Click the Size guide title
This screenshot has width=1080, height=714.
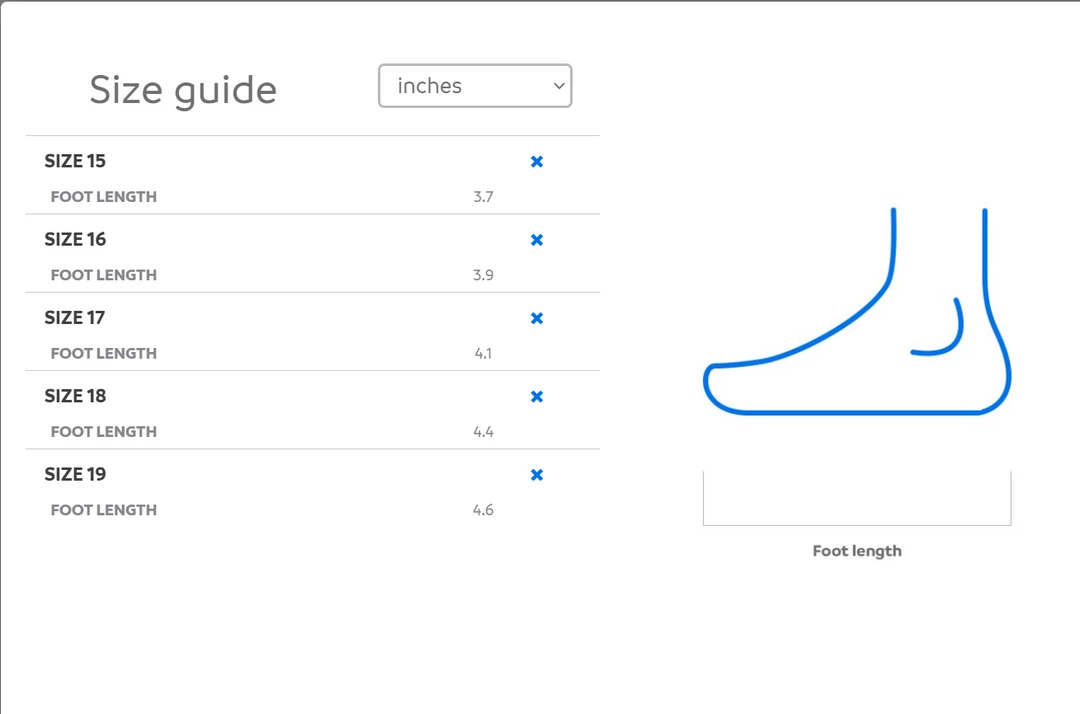tap(183, 90)
